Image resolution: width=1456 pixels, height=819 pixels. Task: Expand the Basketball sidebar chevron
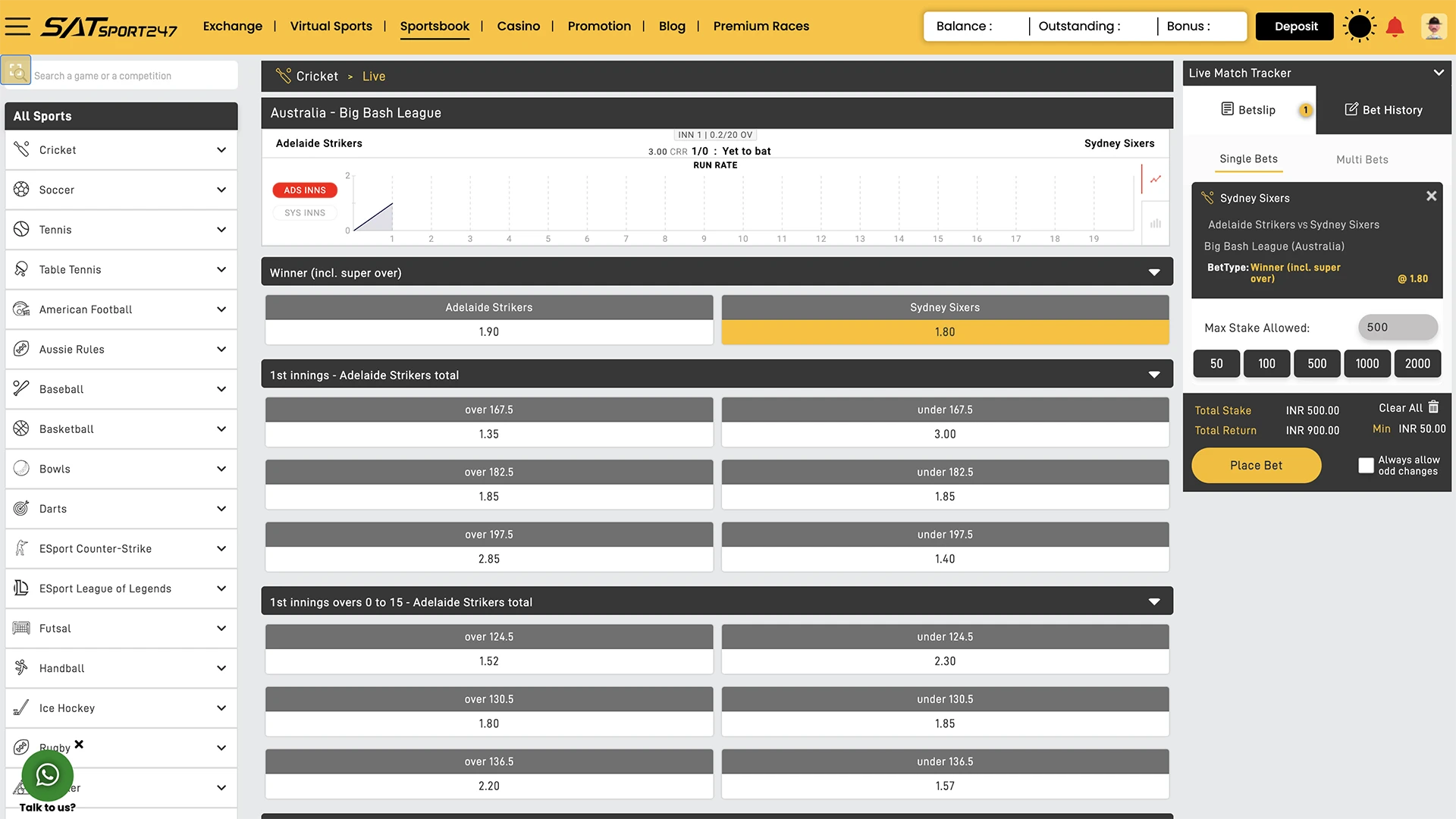(x=221, y=429)
